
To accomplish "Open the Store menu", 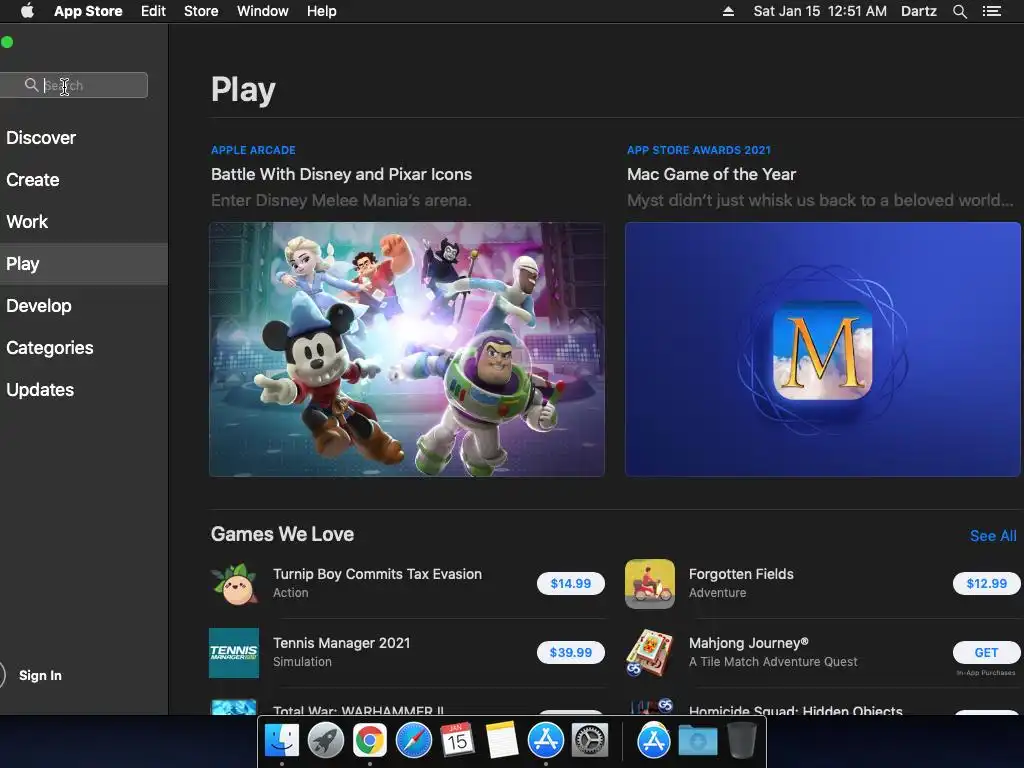I will tap(201, 11).
